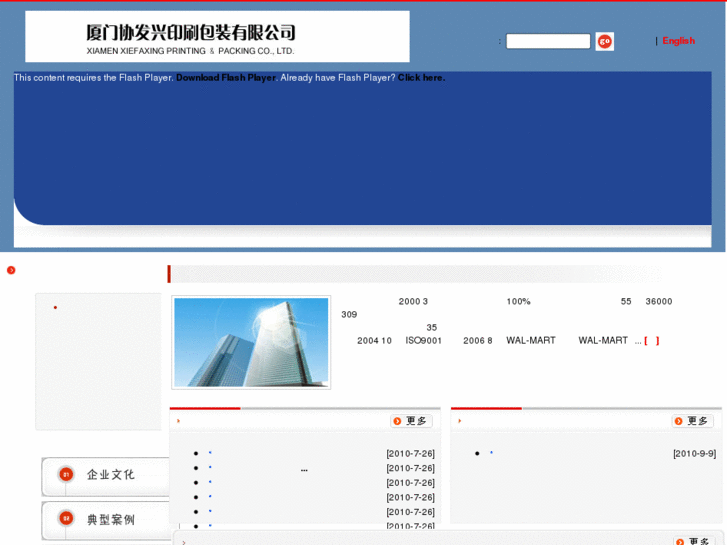This screenshot has height=545, width=727.
Task: Click the red arrow icon above sidebar
Action: [11, 270]
